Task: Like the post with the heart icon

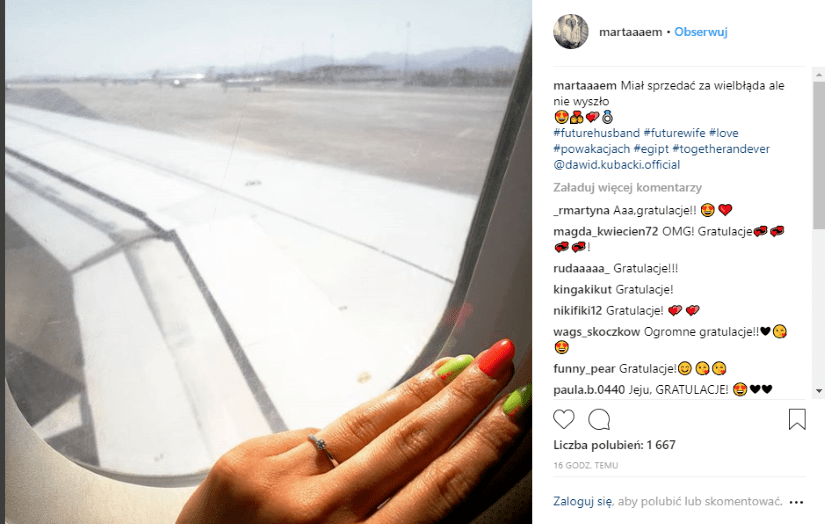Action: point(564,419)
